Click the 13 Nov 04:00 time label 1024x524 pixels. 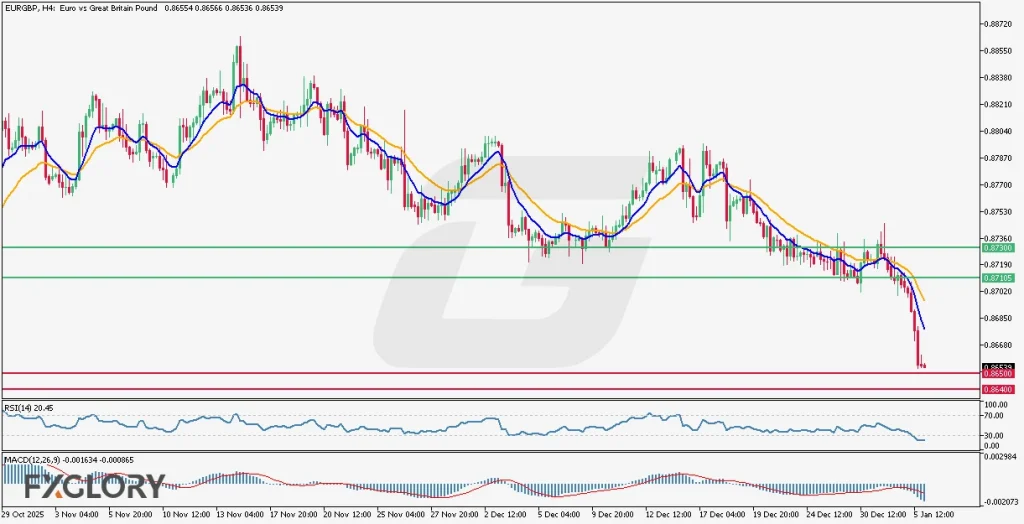click(x=240, y=514)
